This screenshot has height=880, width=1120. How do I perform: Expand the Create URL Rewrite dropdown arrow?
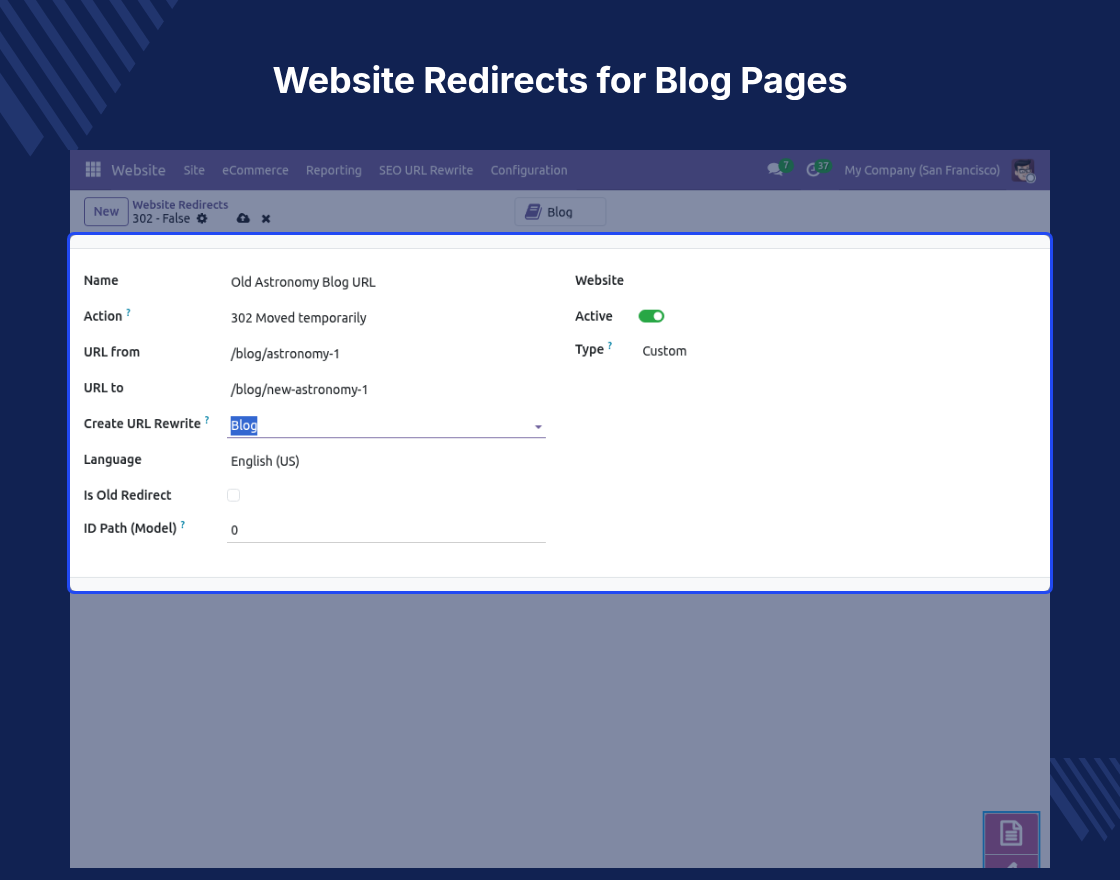tap(538, 426)
